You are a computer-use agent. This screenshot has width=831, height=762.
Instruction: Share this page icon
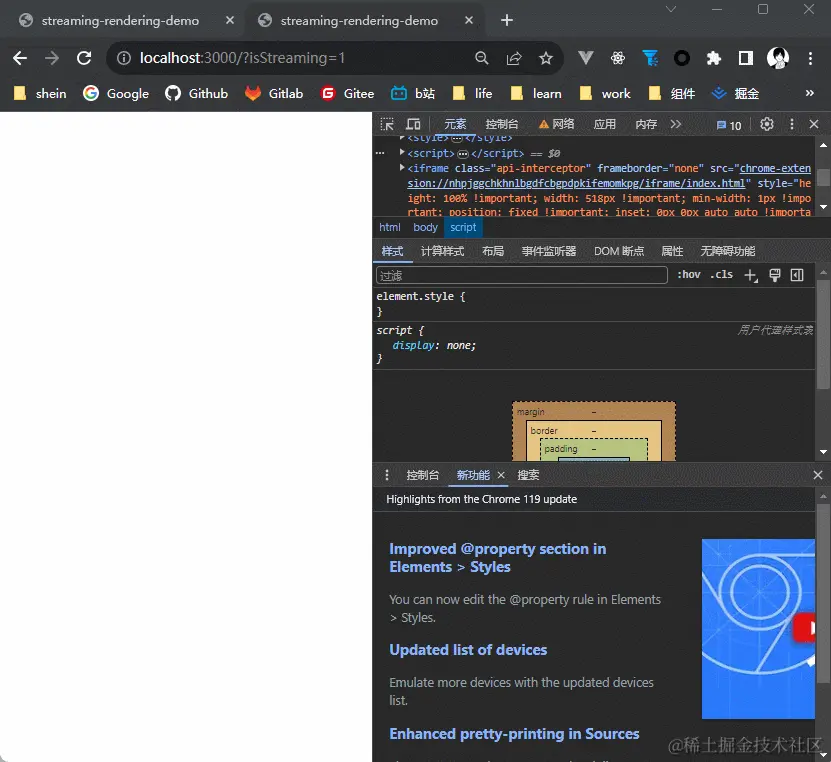(514, 58)
